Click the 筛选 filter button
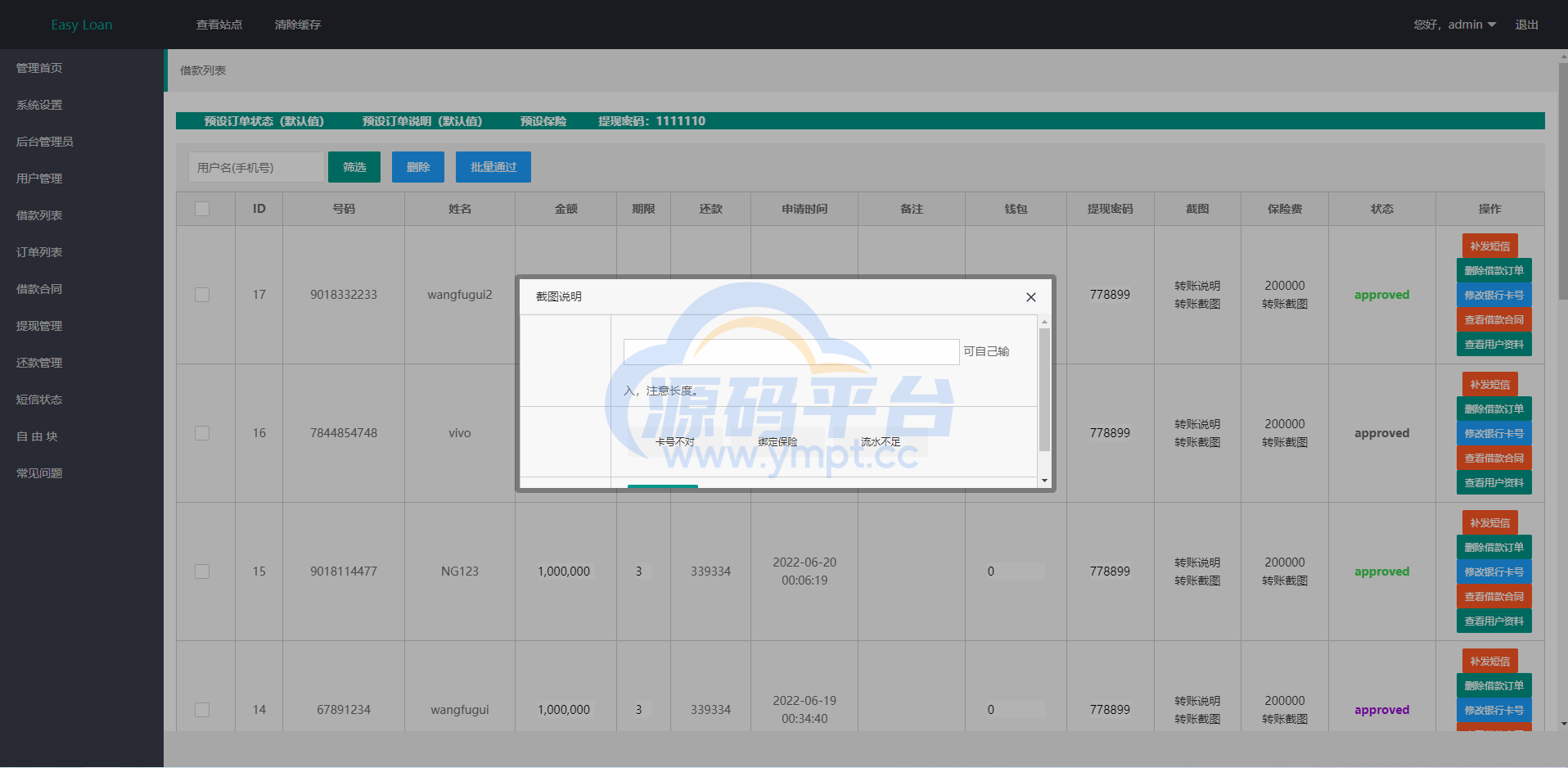 (354, 167)
